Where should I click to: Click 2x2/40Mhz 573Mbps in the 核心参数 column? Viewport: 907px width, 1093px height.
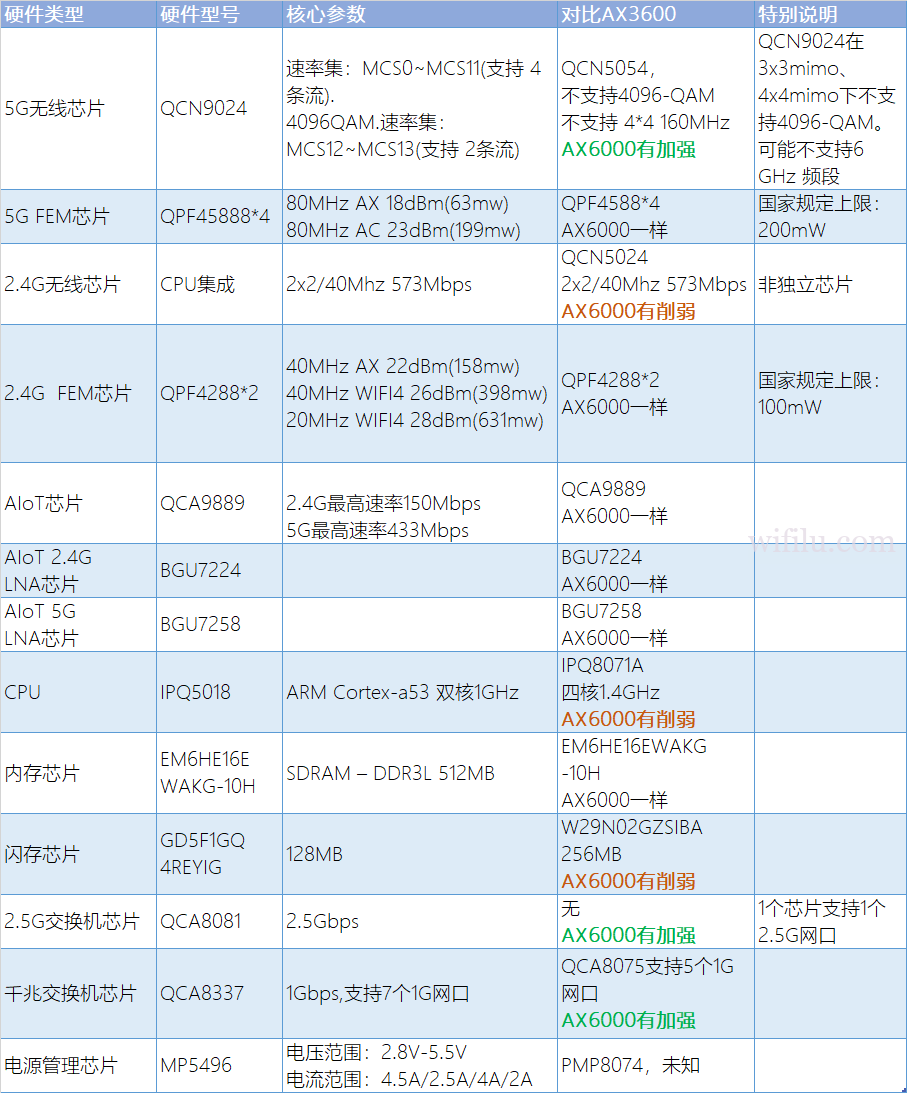pos(420,284)
